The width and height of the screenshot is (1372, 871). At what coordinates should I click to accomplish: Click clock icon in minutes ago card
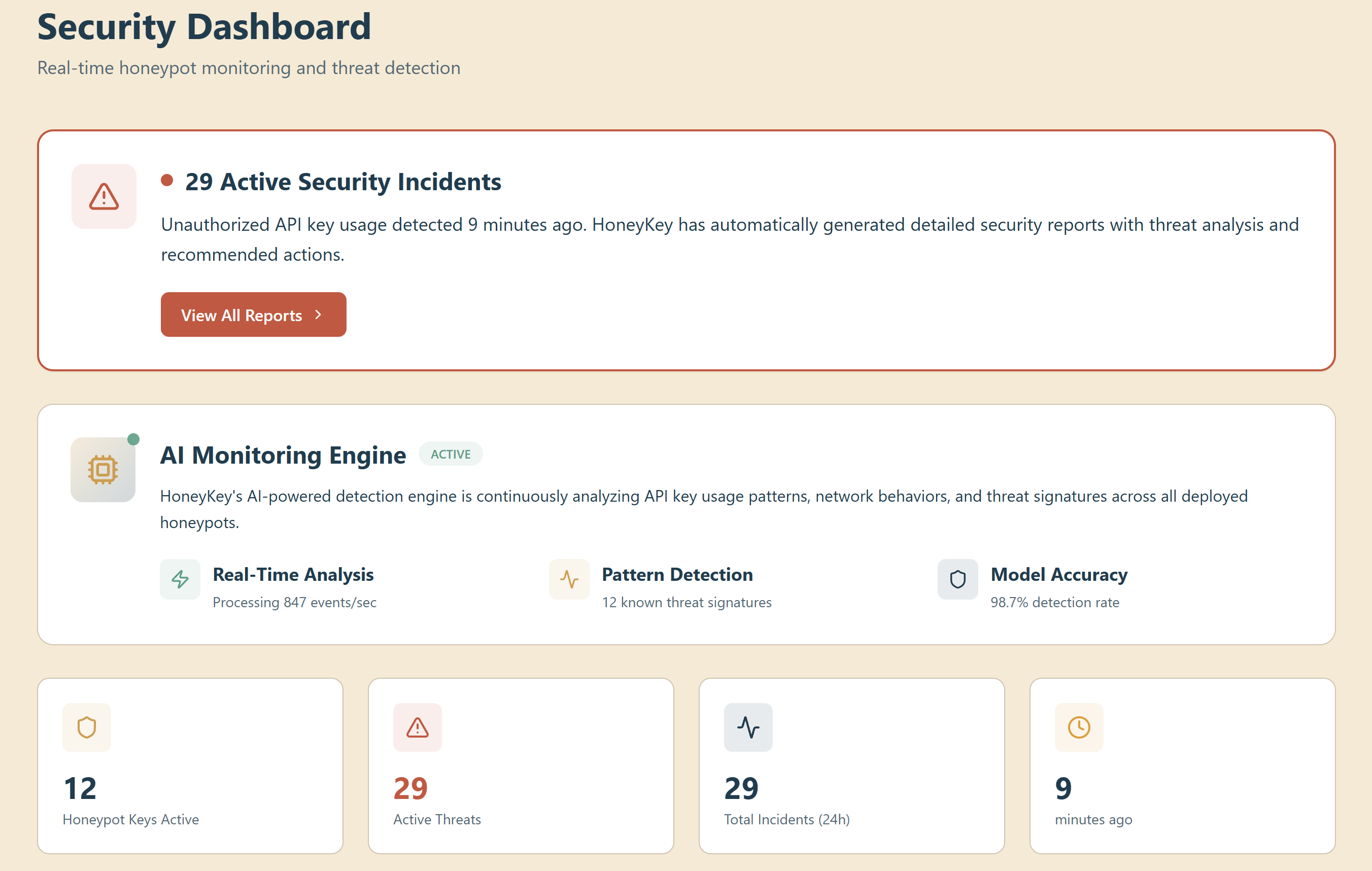coord(1079,727)
